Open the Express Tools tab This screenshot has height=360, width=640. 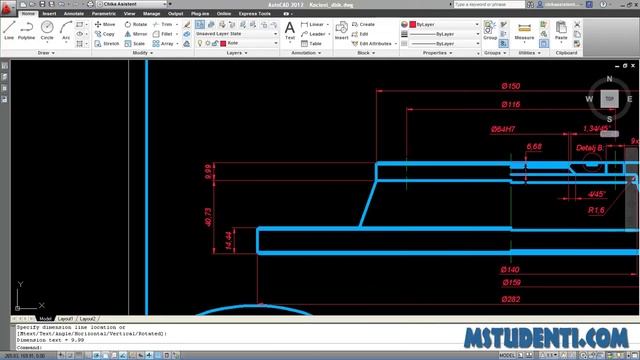[255, 13]
